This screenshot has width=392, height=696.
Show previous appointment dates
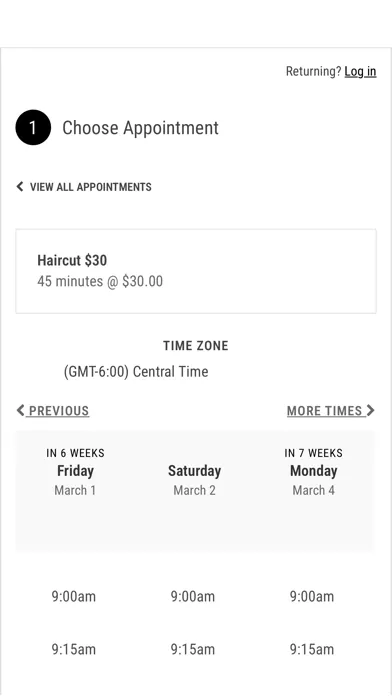point(52,411)
